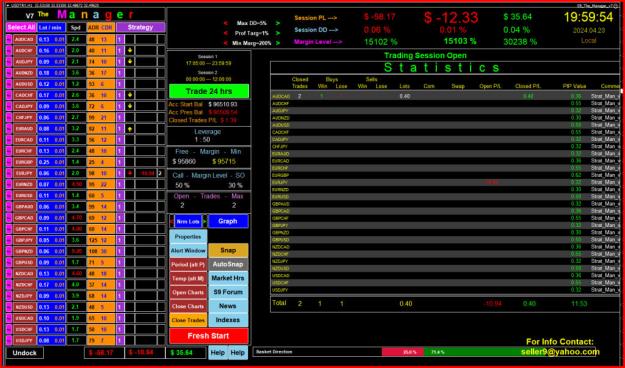
Task: Open the Graph view
Action: pyautogui.click(x=228, y=221)
